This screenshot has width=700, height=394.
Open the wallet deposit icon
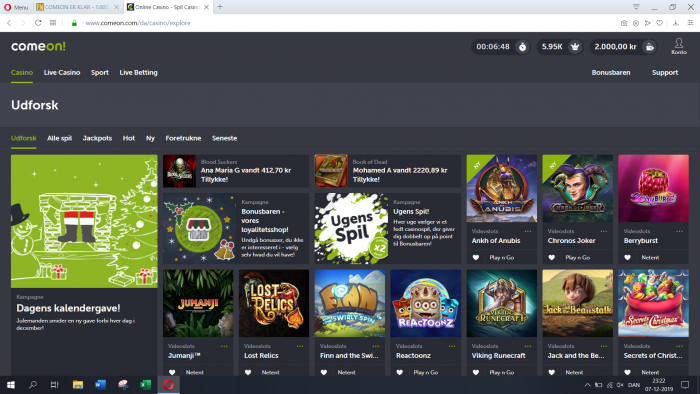point(650,47)
